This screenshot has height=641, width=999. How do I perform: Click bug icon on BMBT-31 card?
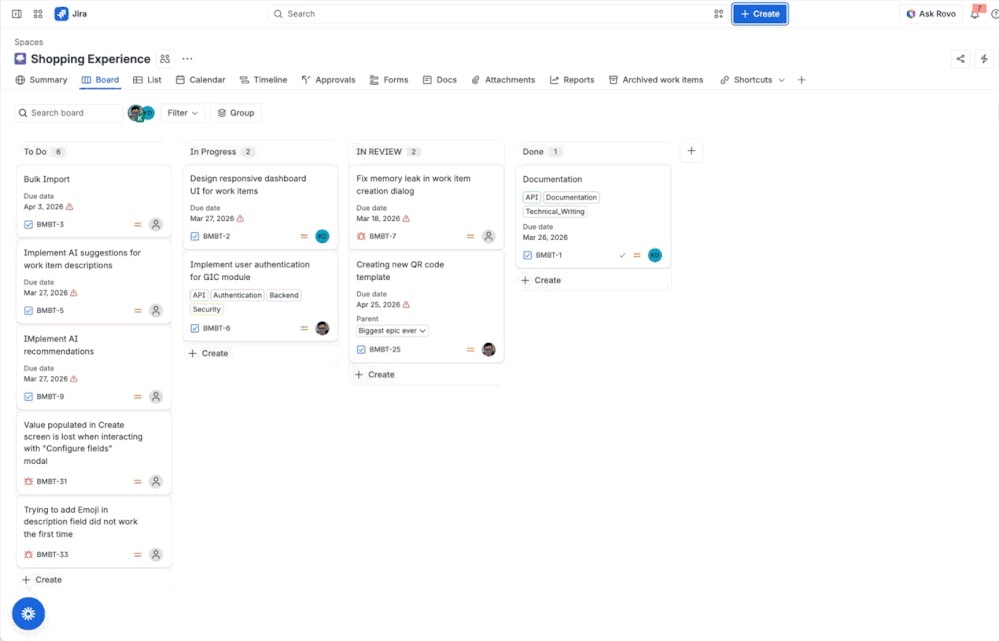28,481
